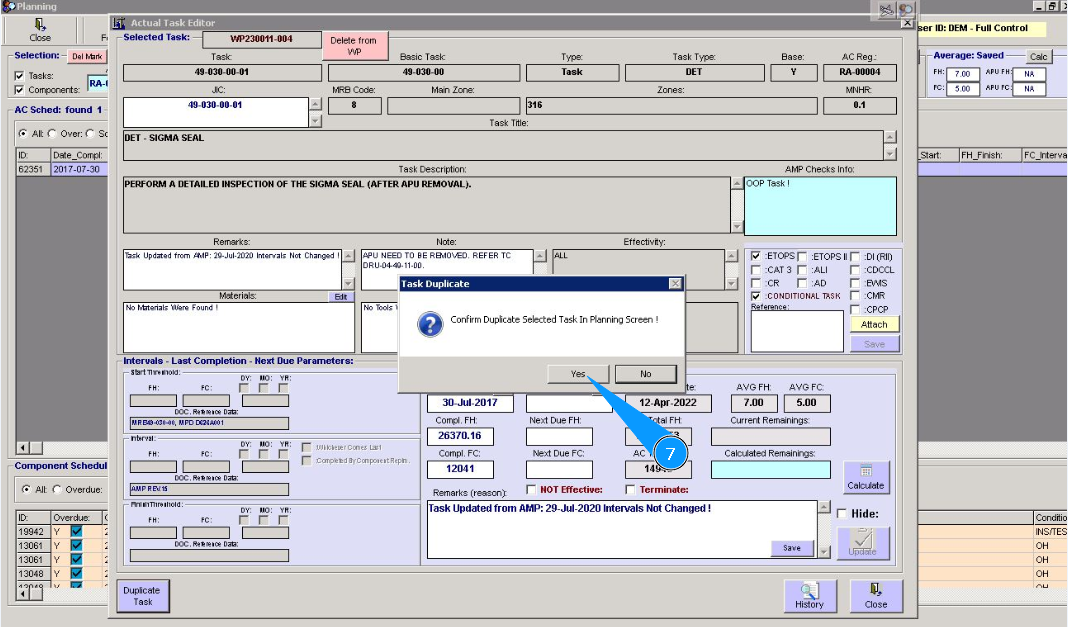Image resolution: width=1068 pixels, height=629 pixels.
Task: Click Next Due FC field
Action: 559,469
